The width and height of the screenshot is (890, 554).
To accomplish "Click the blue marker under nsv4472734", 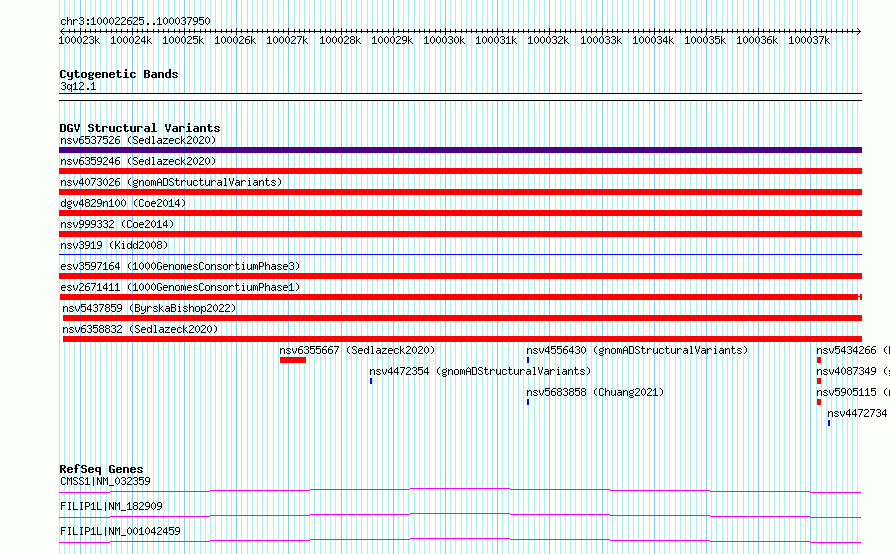I will click(x=829, y=423).
